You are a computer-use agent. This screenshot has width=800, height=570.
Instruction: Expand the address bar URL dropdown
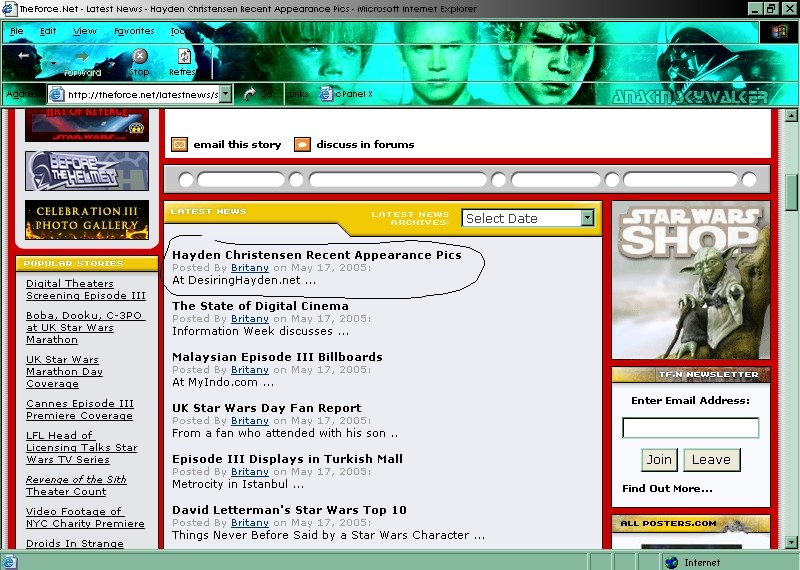pyautogui.click(x=226, y=94)
